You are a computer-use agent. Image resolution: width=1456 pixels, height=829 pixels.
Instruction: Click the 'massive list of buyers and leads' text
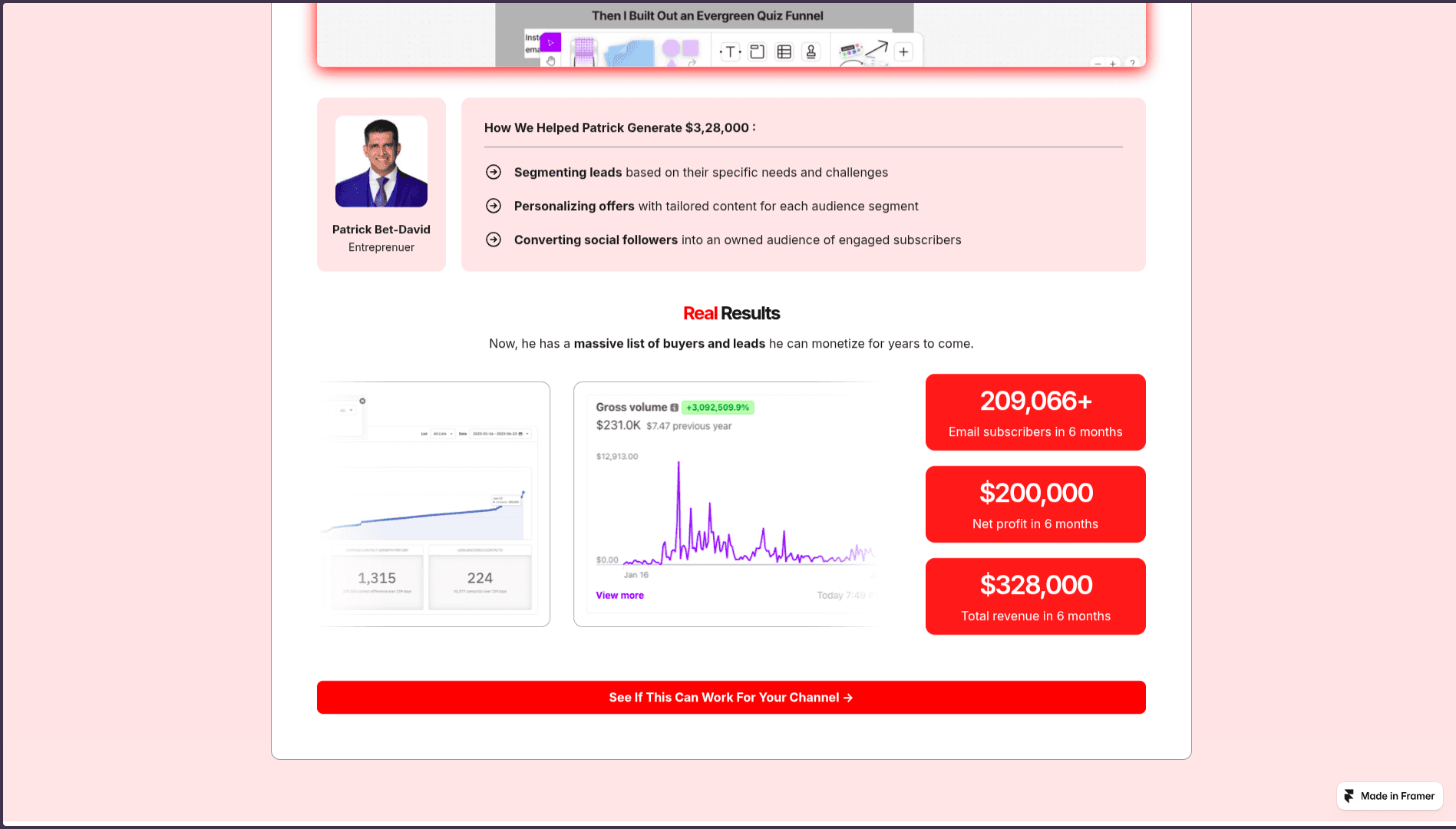tap(669, 344)
